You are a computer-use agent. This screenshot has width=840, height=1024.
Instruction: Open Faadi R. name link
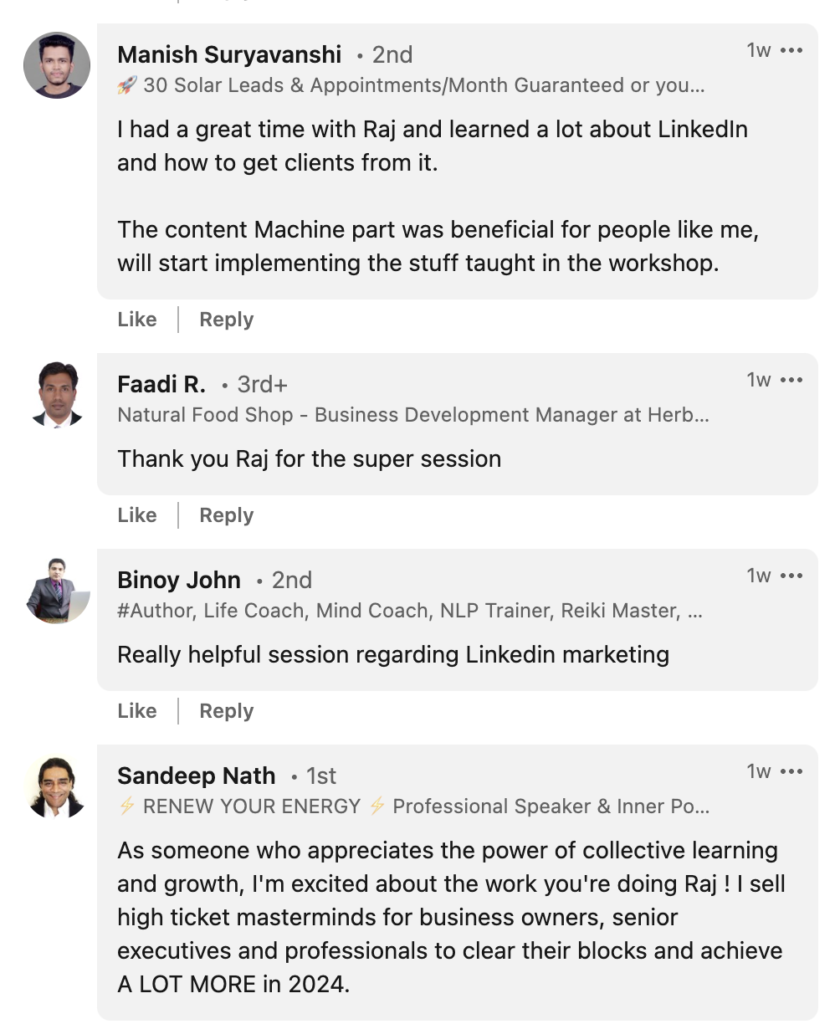[161, 384]
